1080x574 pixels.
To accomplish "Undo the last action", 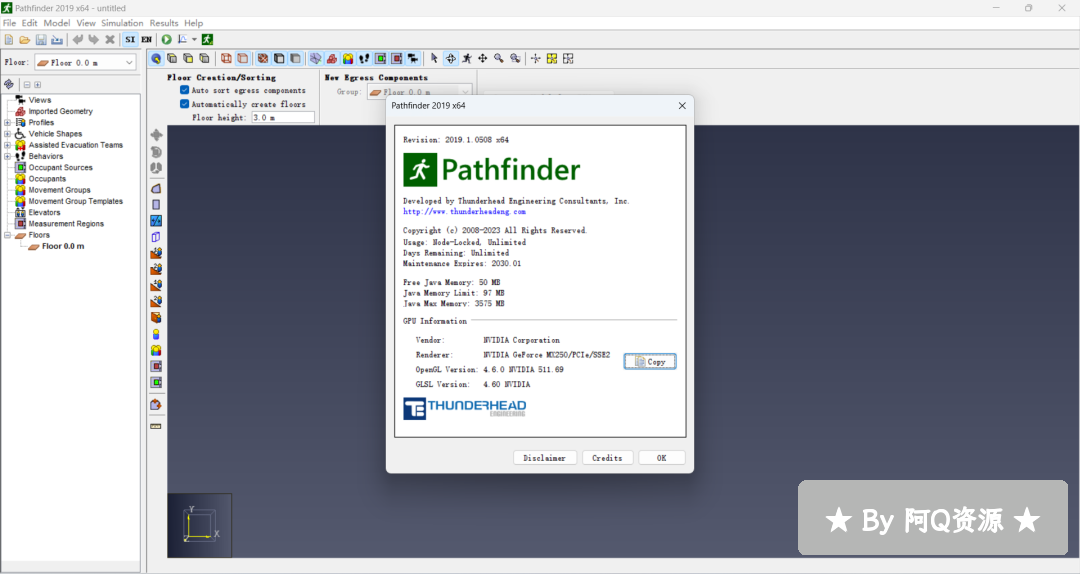I will [78, 39].
